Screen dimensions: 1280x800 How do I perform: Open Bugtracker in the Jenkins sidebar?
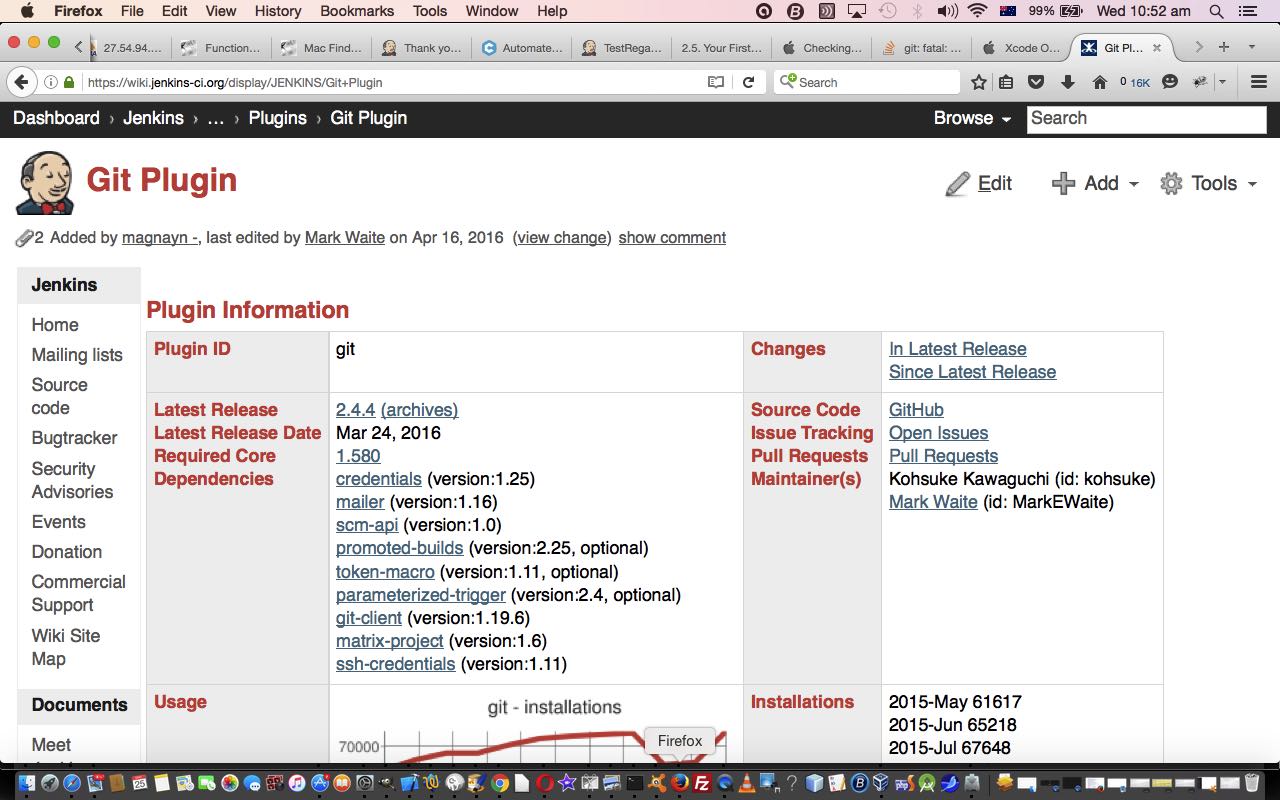(x=74, y=438)
